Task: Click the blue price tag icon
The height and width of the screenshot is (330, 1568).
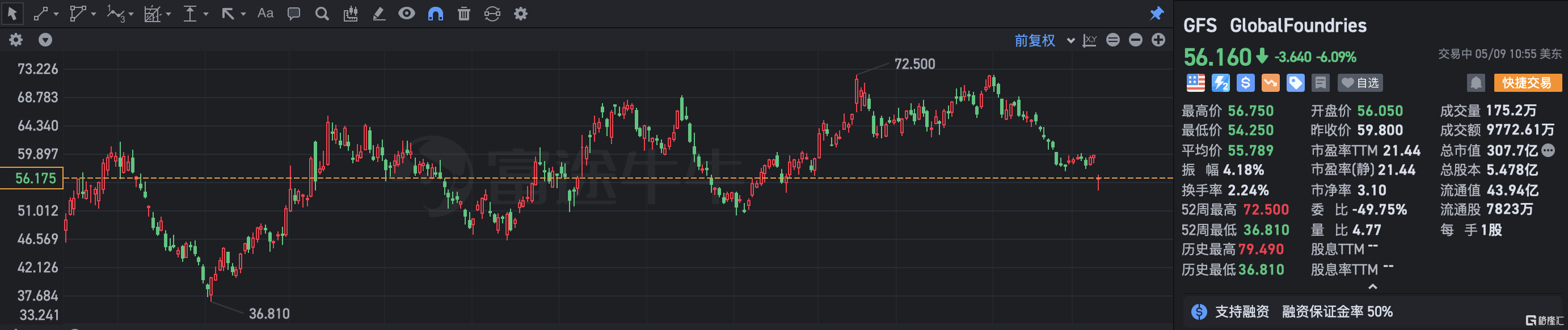Action: 1295,83
